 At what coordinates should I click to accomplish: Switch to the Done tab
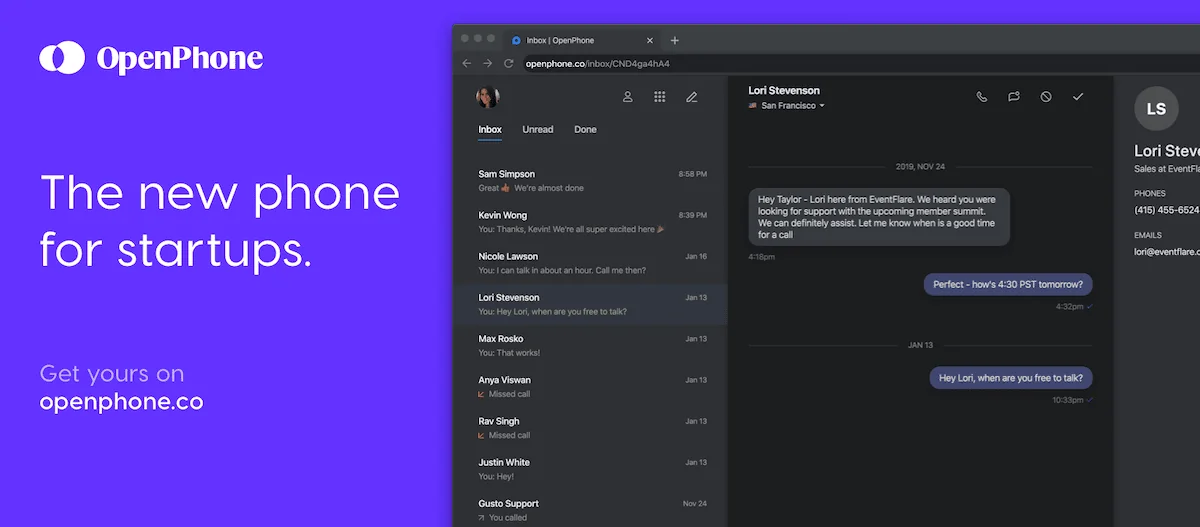point(585,130)
